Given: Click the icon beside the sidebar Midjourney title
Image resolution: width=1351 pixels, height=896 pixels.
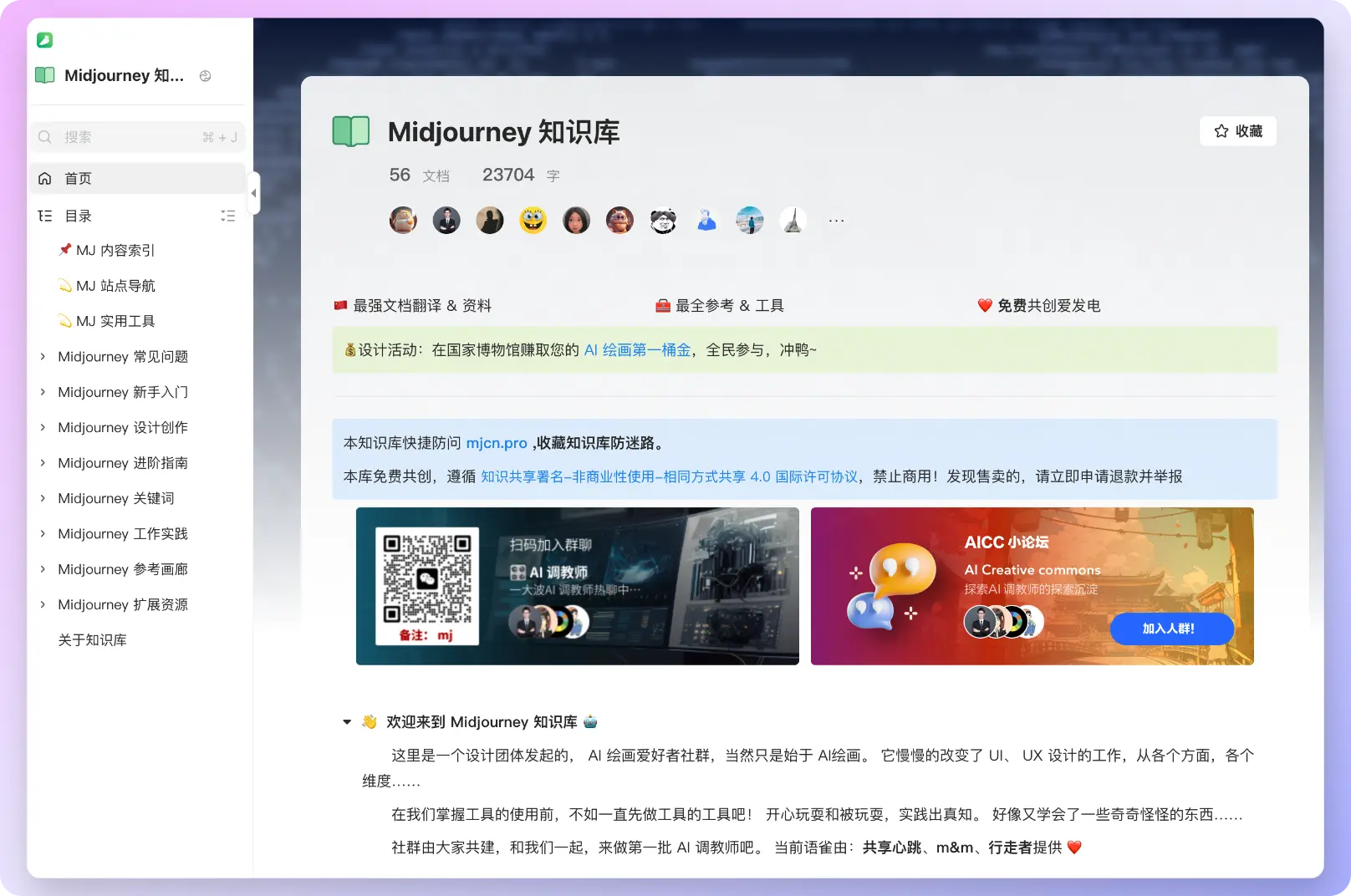Looking at the screenshot, I should tap(205, 76).
